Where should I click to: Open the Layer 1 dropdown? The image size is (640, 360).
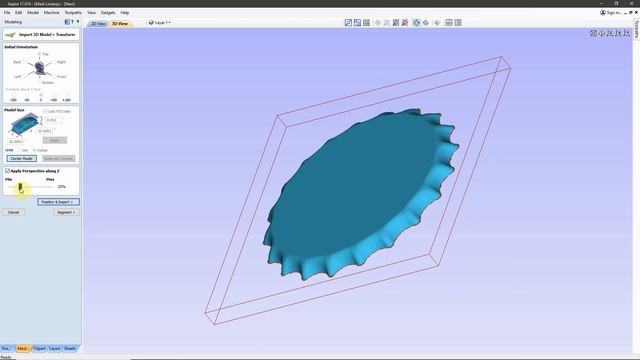click(160, 22)
